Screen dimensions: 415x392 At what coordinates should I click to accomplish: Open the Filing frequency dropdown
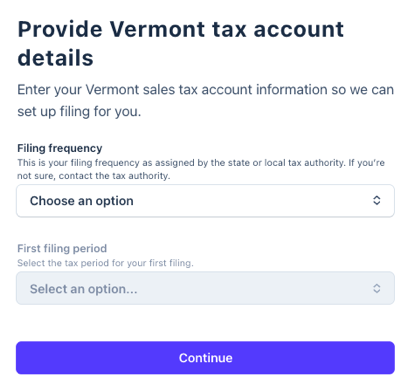pyautogui.click(x=205, y=201)
